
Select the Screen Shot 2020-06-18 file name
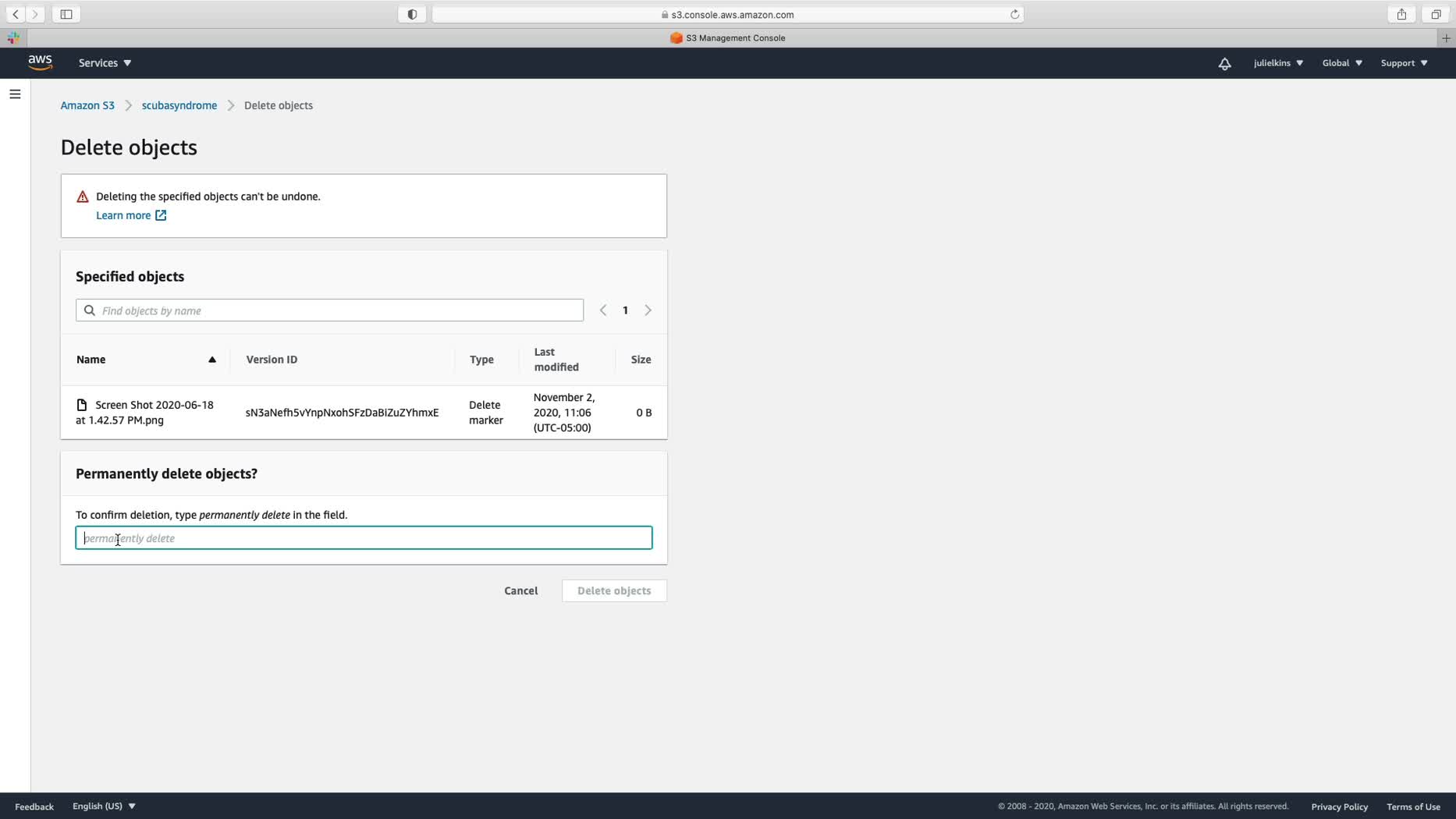(x=145, y=413)
